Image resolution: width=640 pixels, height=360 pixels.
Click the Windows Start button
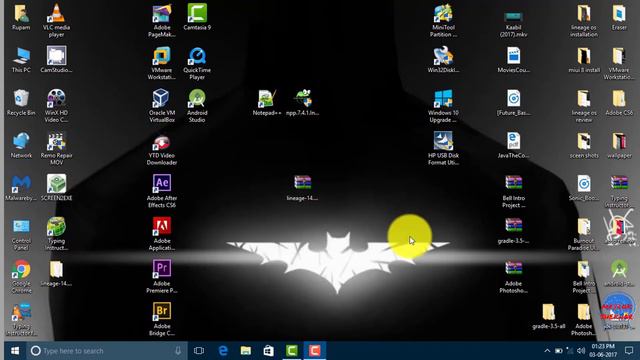[x=15, y=351]
